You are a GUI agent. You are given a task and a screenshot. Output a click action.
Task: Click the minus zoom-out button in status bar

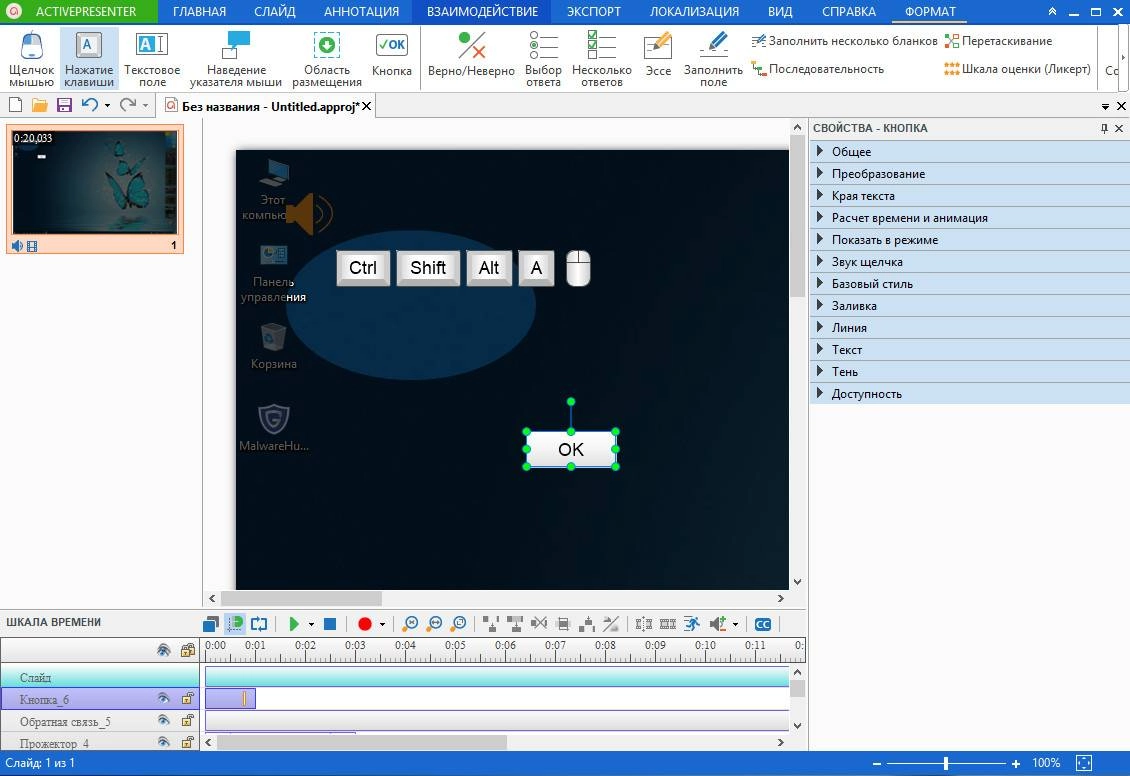click(x=876, y=763)
